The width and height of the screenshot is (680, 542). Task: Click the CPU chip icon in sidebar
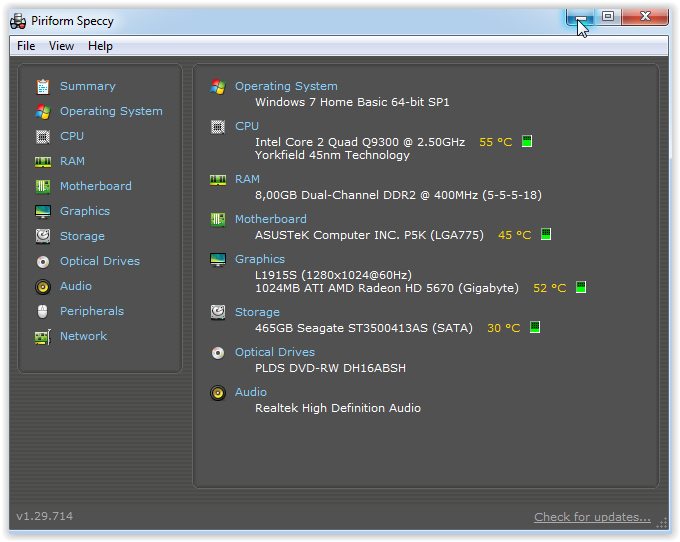click(x=42, y=137)
